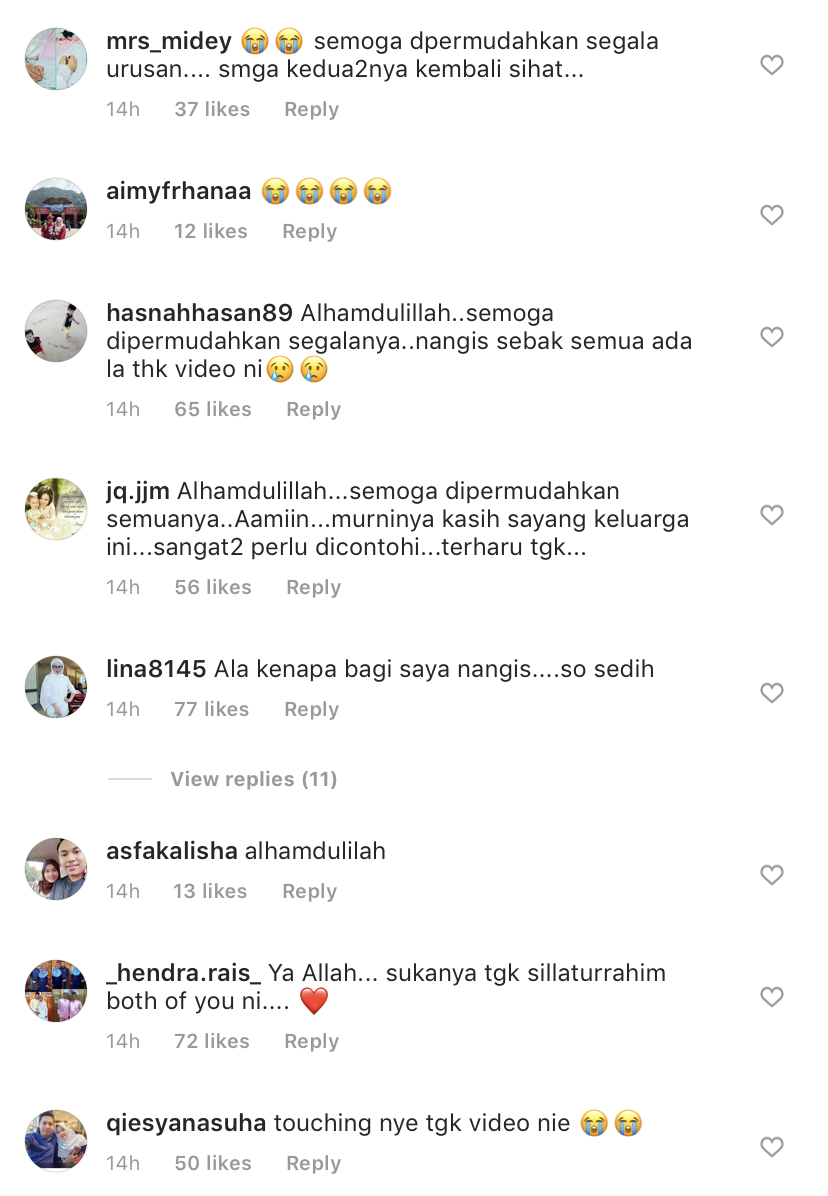Screen dimensions: 828x1196
Task: Expand View replies (11) under lina8145
Action: click(253, 779)
